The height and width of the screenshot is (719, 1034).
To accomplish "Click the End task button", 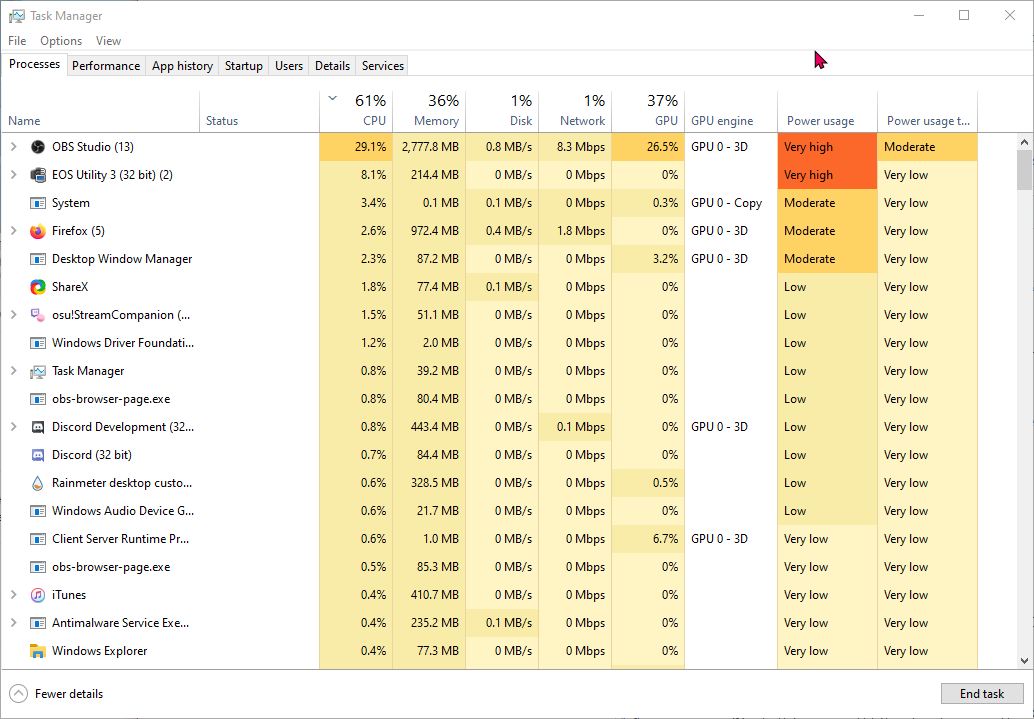I will pyautogui.click(x=982, y=694).
